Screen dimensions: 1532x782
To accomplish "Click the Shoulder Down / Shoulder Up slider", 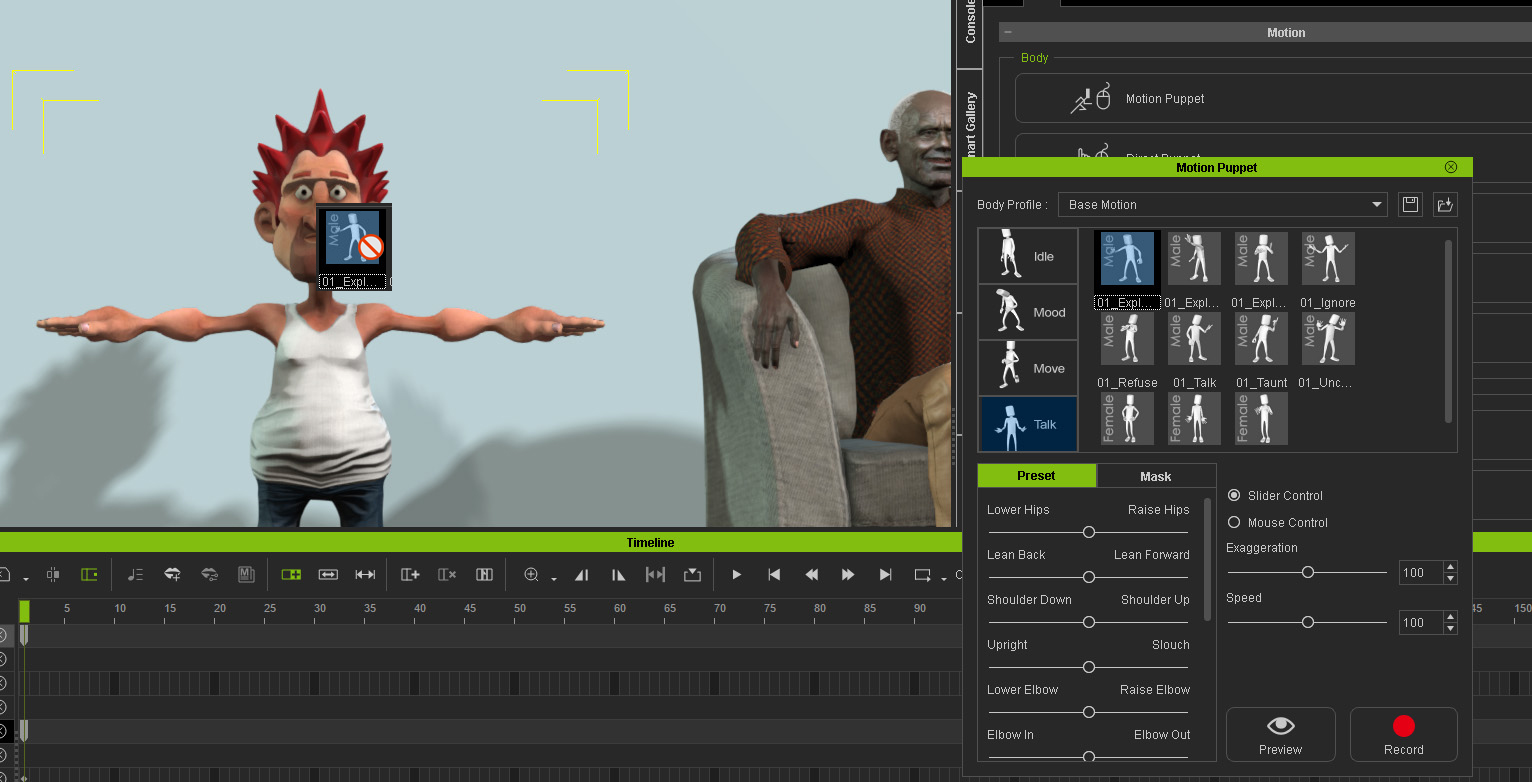I will click(x=1088, y=622).
